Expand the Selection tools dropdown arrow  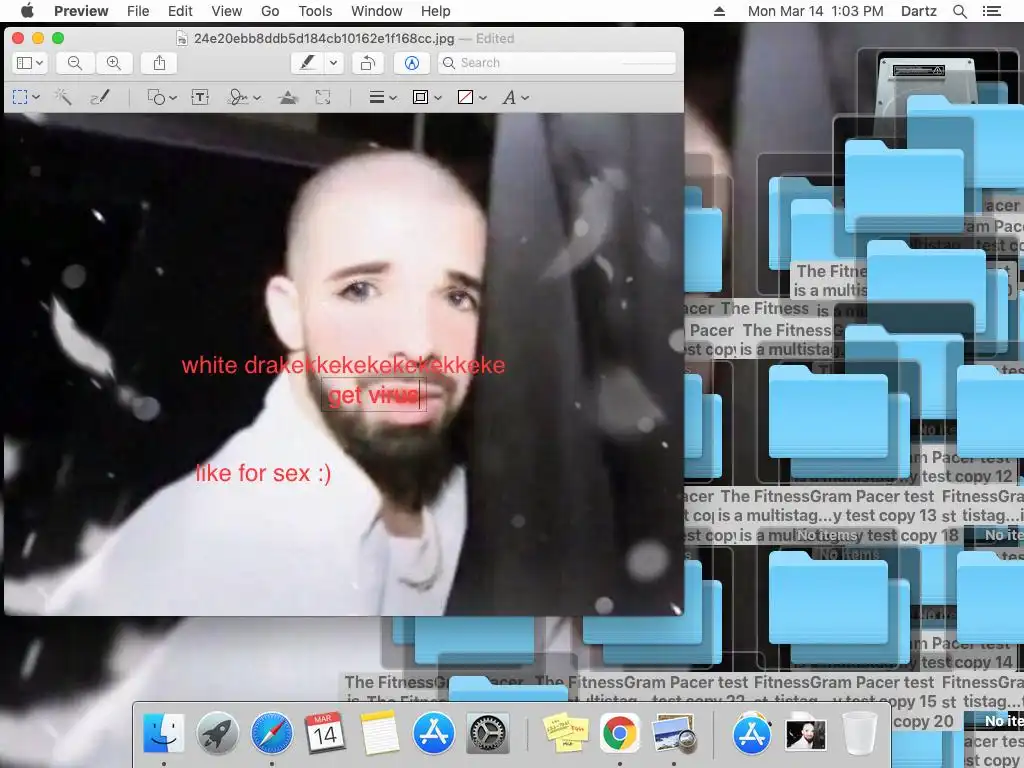(36, 97)
